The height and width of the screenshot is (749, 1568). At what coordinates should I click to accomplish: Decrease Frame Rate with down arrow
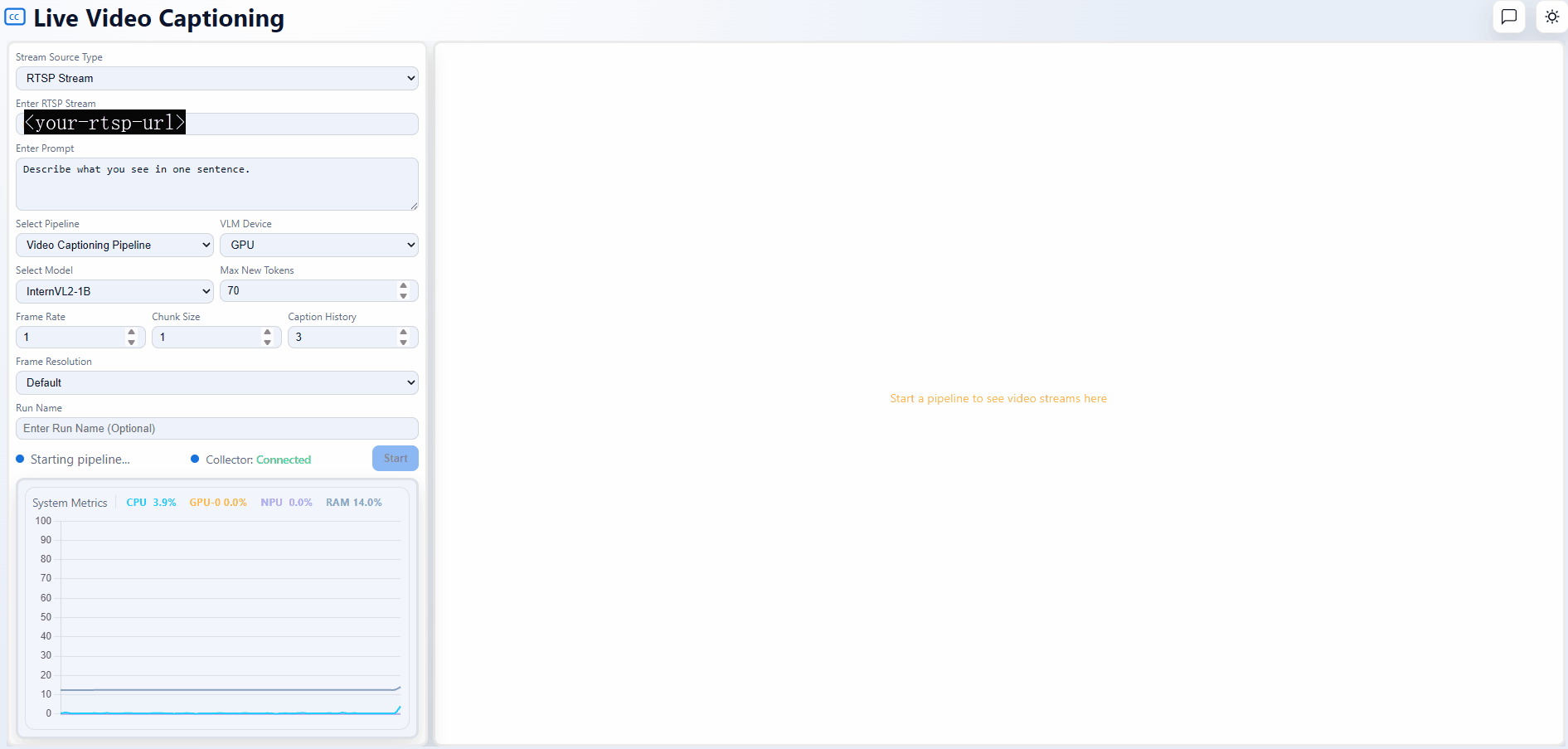131,342
